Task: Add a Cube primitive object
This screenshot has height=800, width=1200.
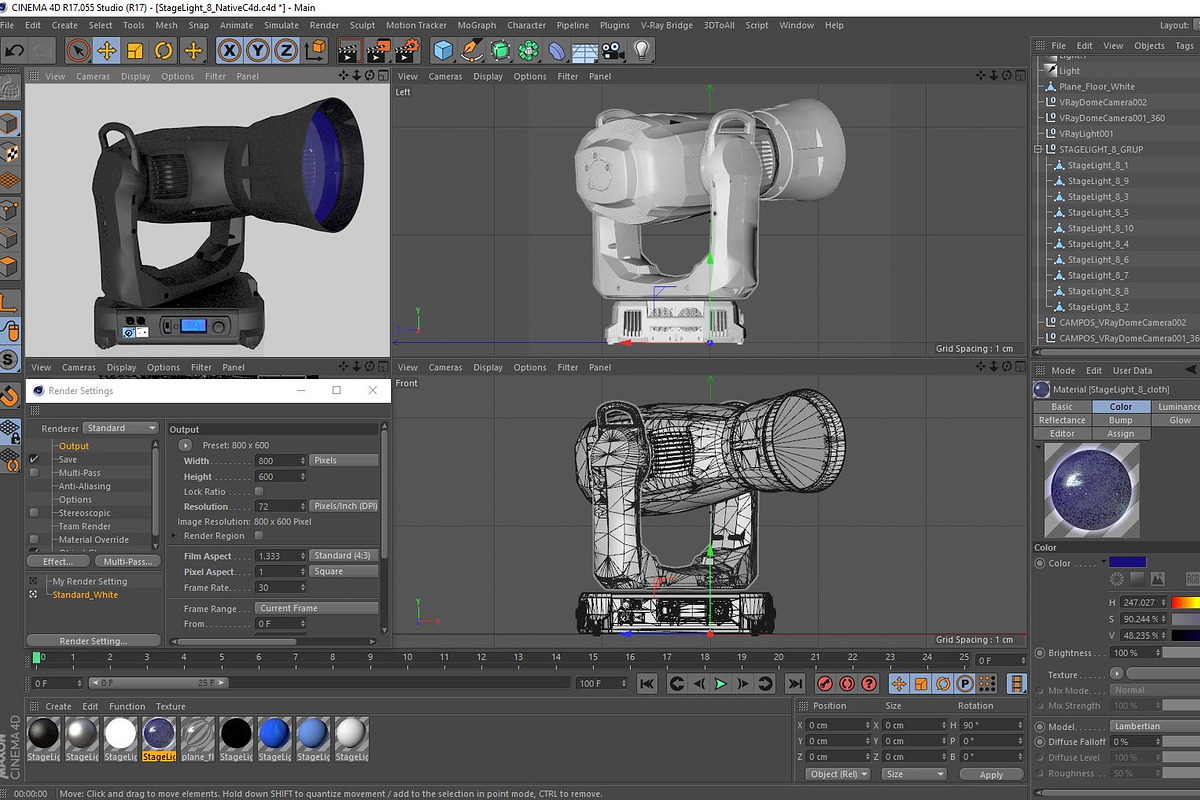Action: [443, 50]
